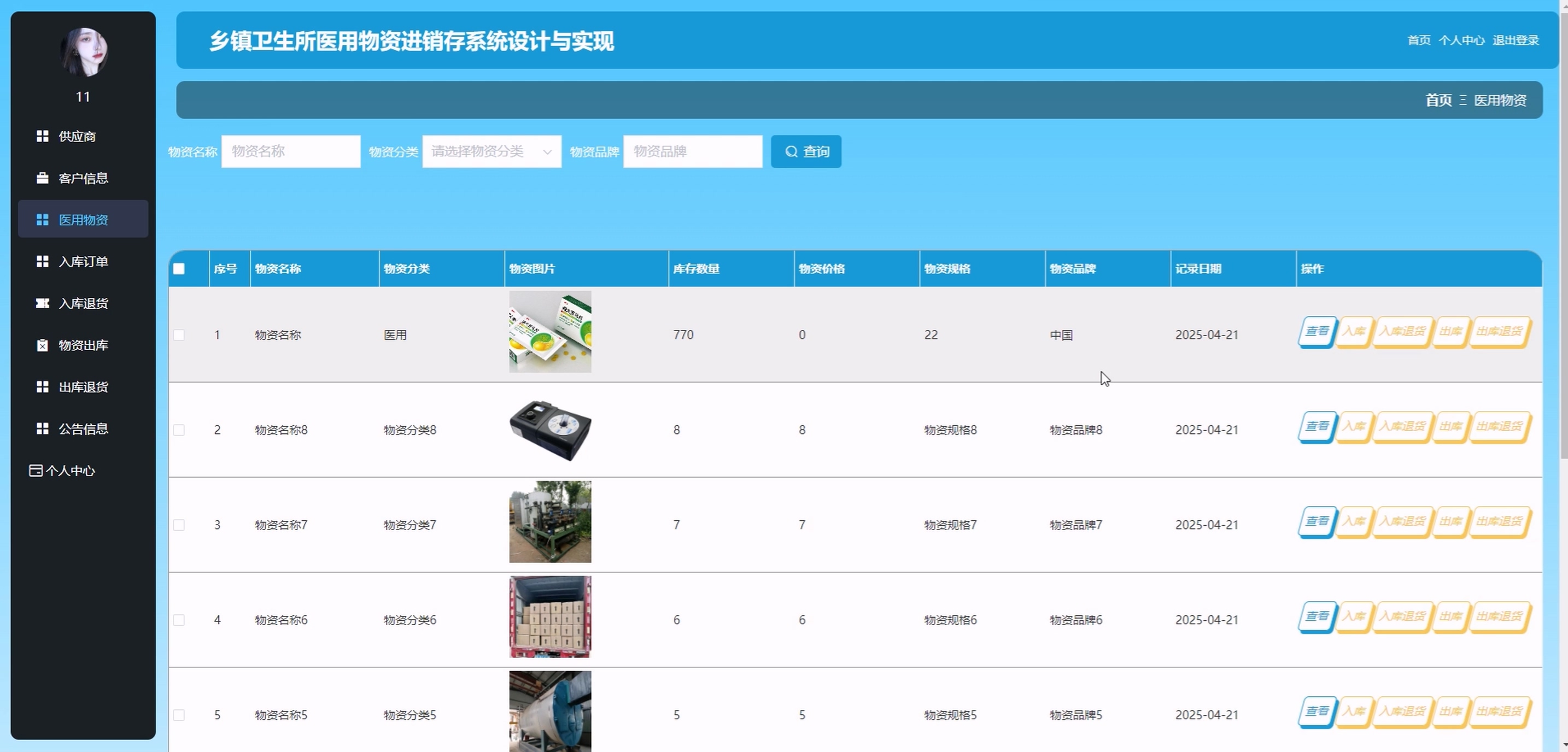Click the 物资品牌 search input field
Image resolution: width=1568 pixels, height=752 pixels.
point(692,151)
